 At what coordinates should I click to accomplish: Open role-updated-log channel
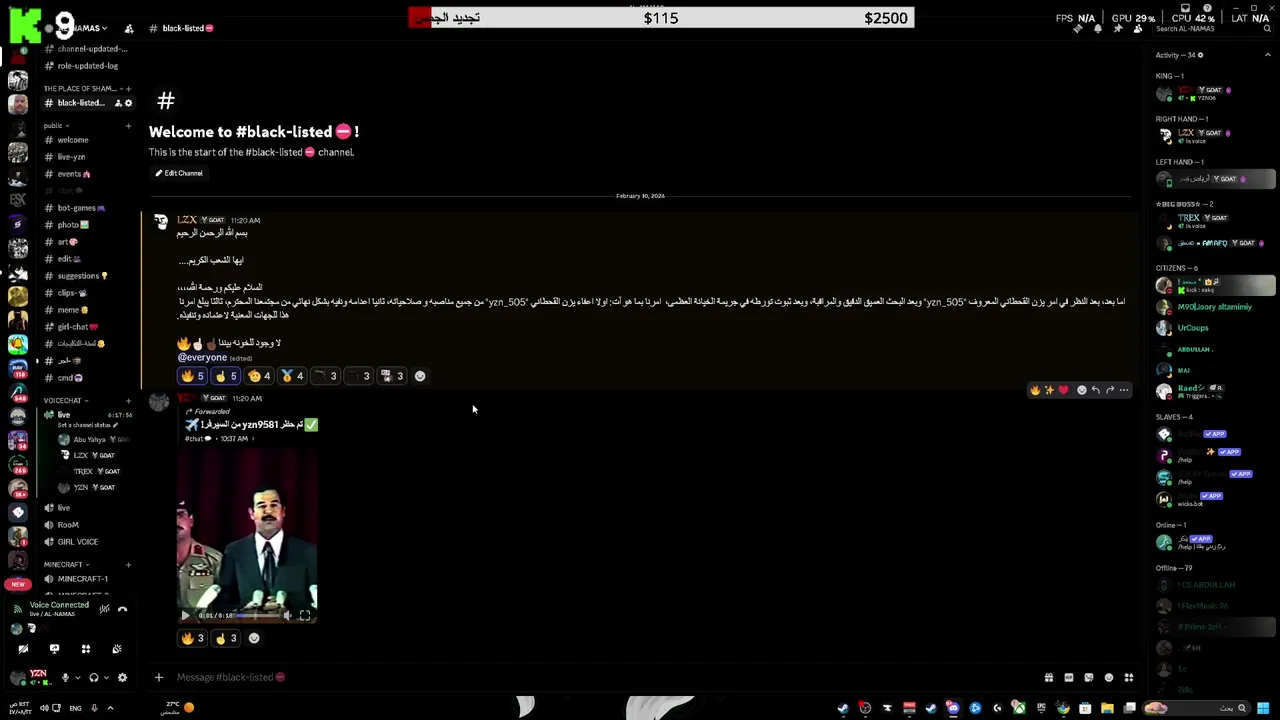(88, 66)
